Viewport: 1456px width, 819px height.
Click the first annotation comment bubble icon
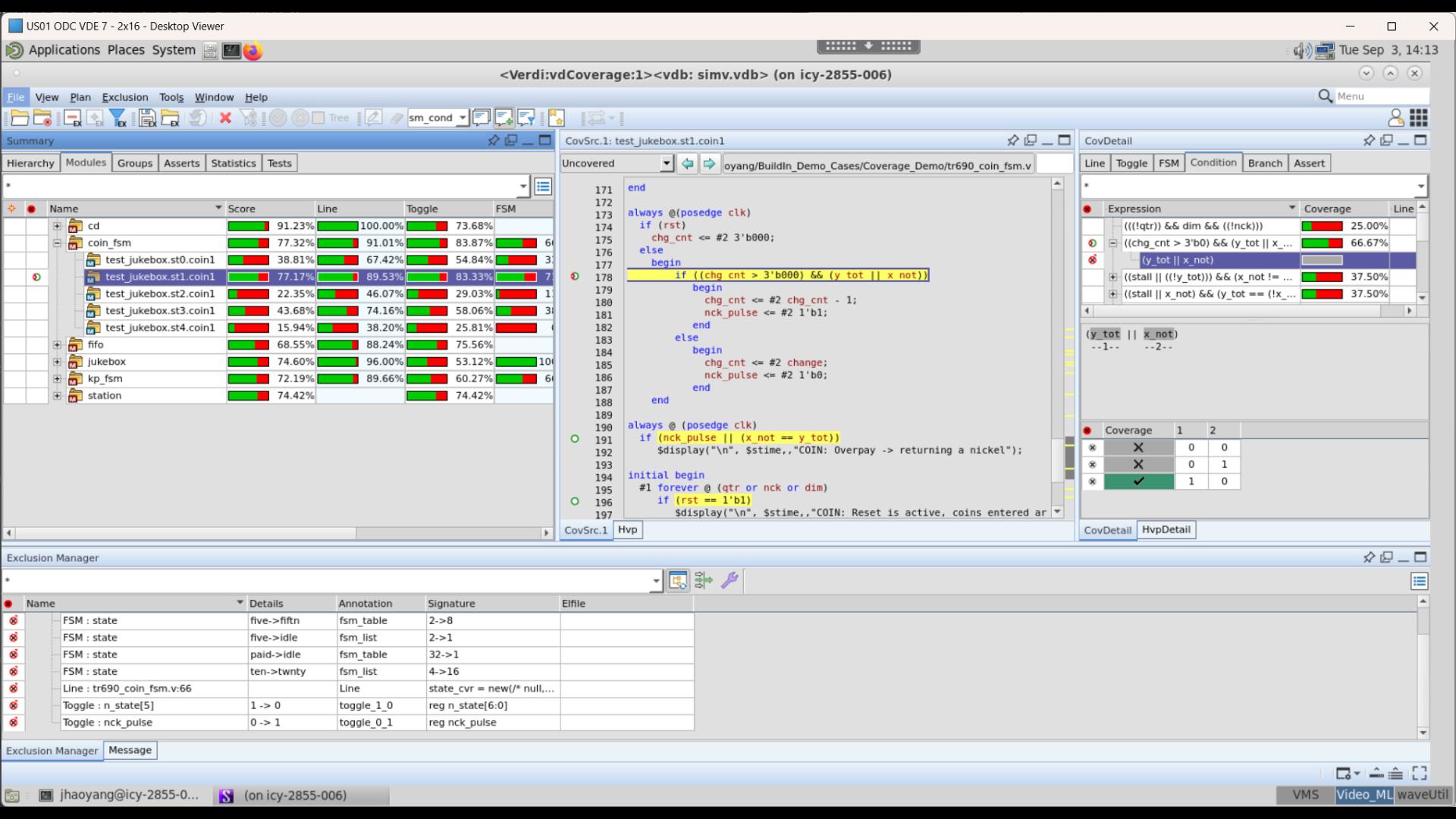pos(481,118)
